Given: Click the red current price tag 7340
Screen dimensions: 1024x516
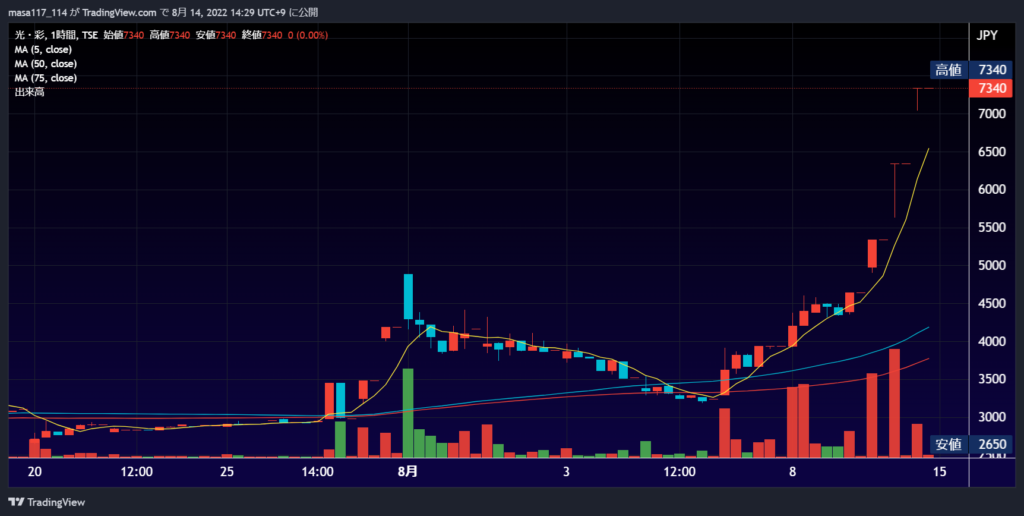Looking at the screenshot, I should pyautogui.click(x=992, y=88).
